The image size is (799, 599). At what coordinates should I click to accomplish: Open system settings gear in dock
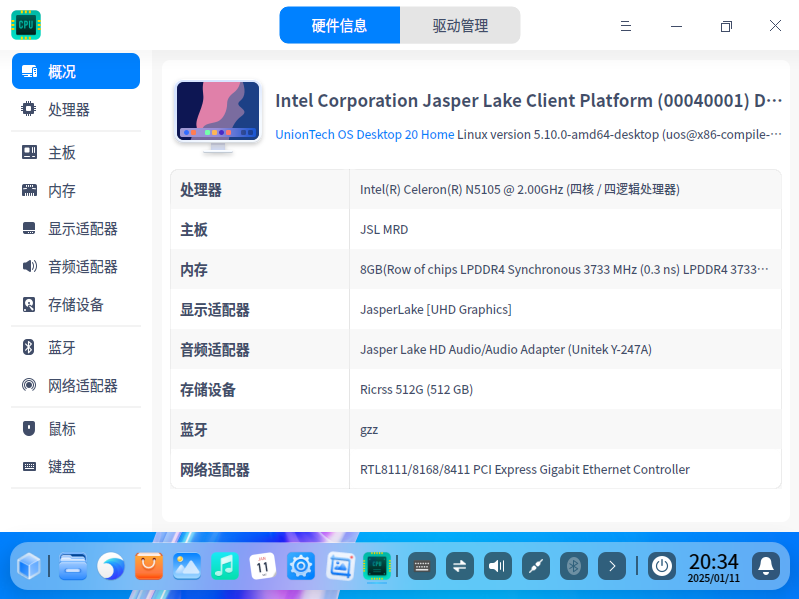tap(301, 566)
